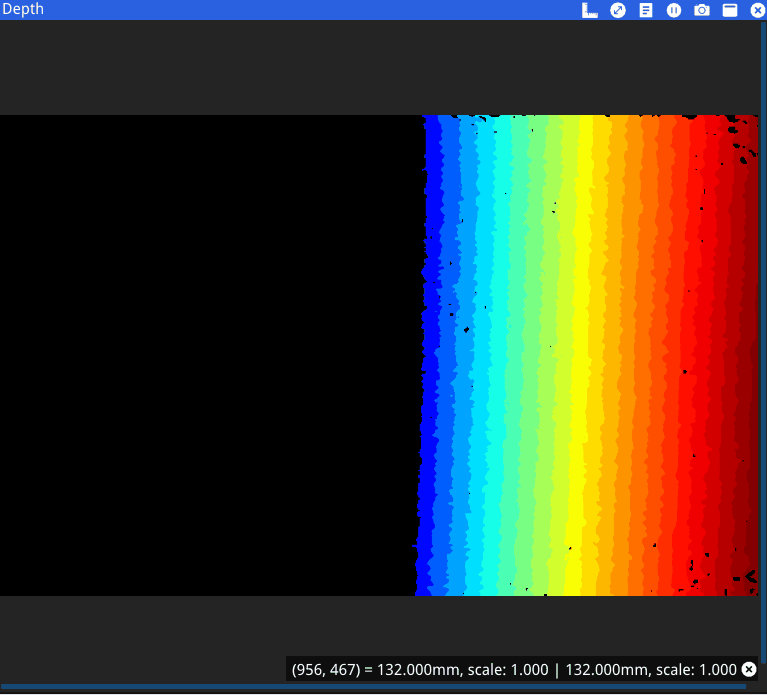Probe the dark maroon edge of depth image
Screen dimensions: 767x695
click(x=750, y=350)
